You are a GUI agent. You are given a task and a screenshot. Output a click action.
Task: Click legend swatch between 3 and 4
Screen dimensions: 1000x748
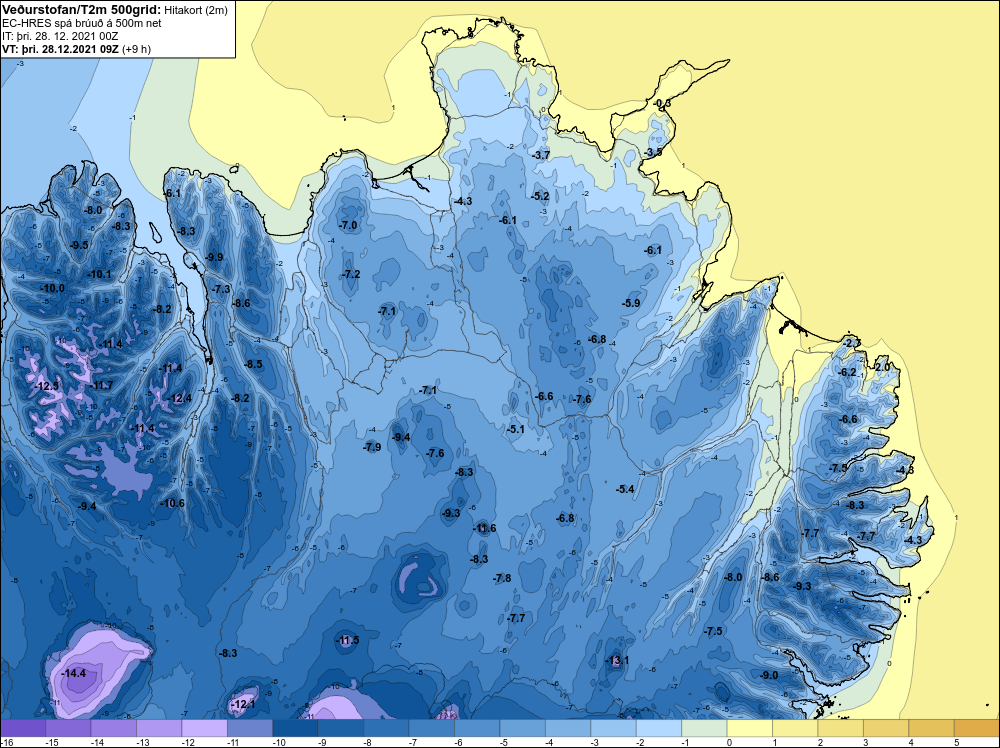coord(886,728)
